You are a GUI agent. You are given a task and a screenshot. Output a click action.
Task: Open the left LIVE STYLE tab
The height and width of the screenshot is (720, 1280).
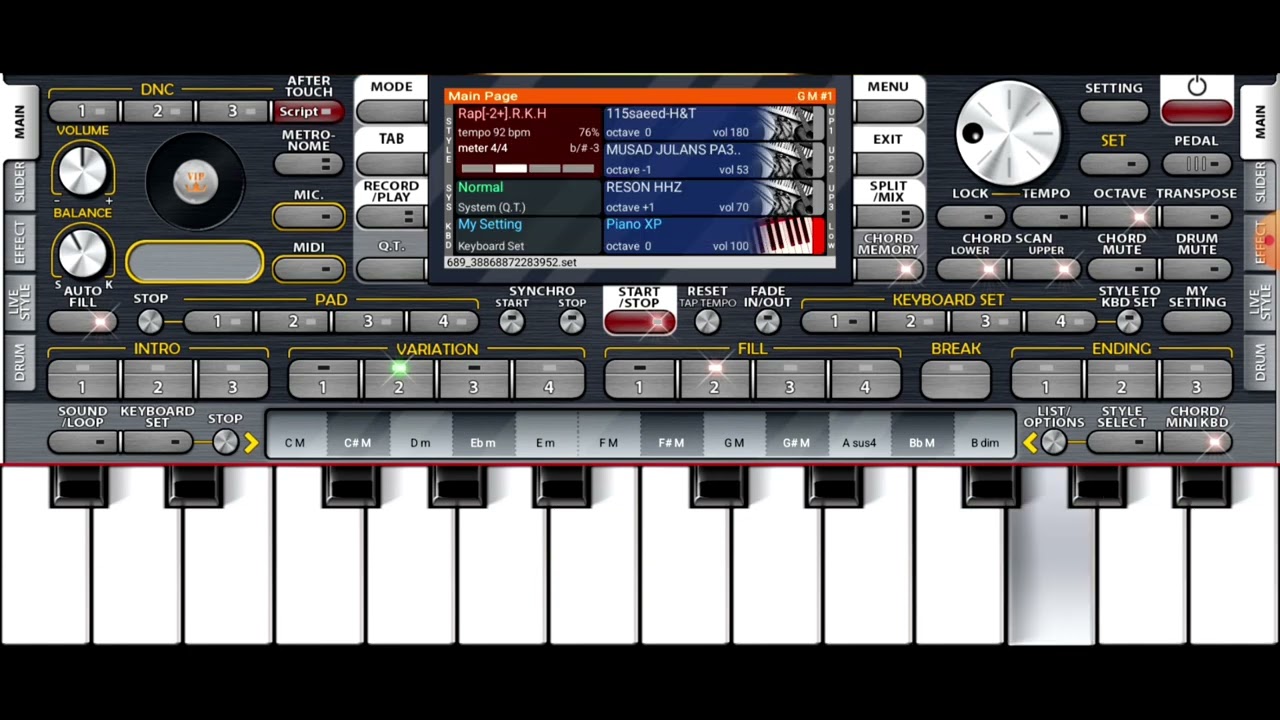click(x=19, y=301)
